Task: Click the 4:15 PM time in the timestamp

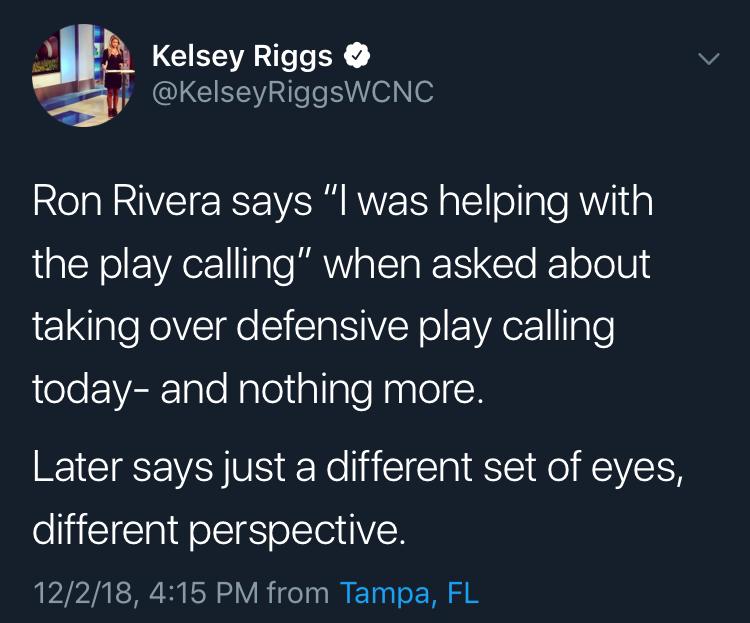Action: [x=204, y=593]
